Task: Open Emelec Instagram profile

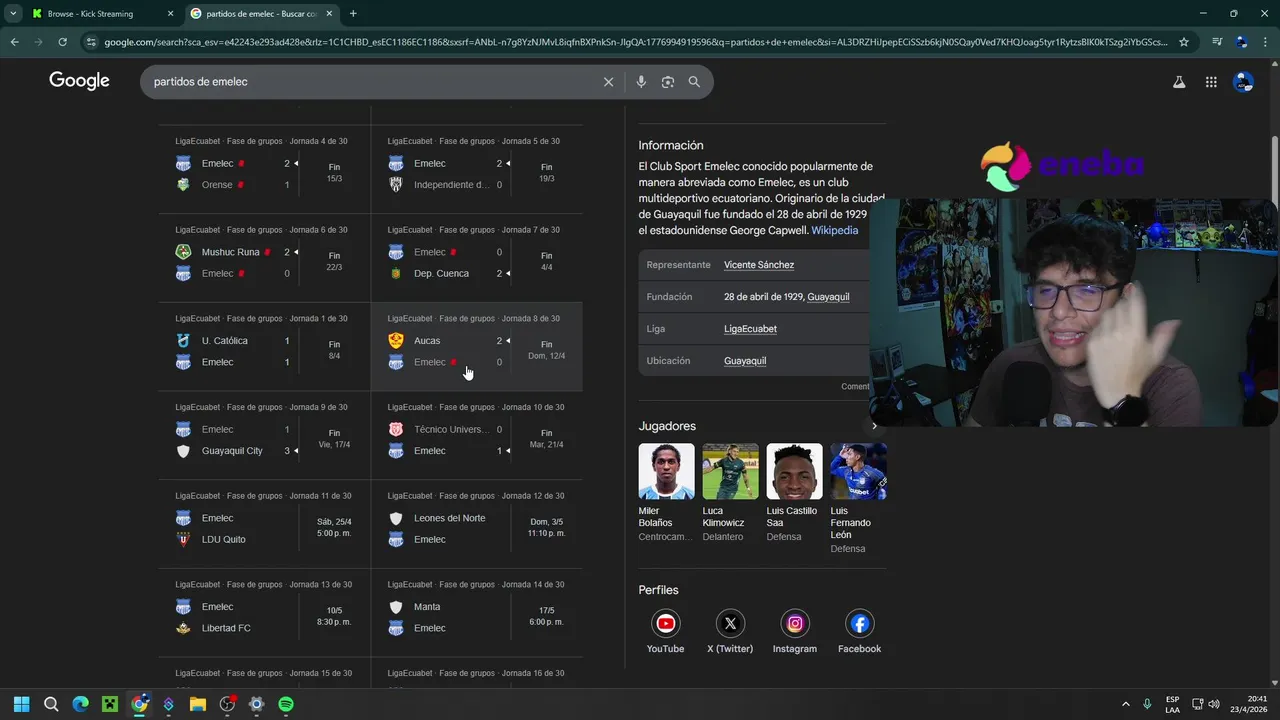Action: pos(795,624)
